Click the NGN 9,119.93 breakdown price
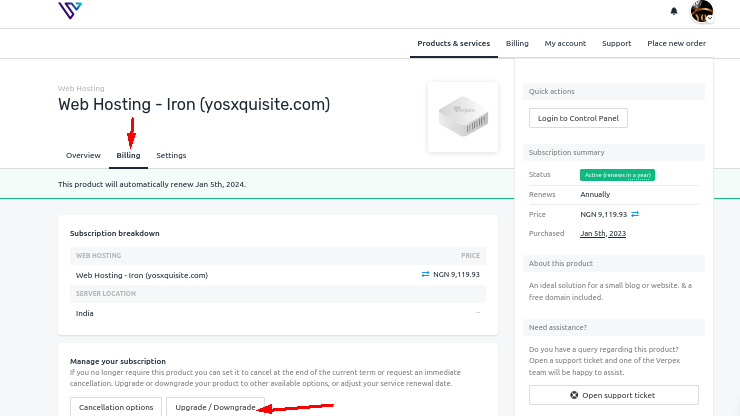This screenshot has width=740, height=416. [x=456, y=274]
